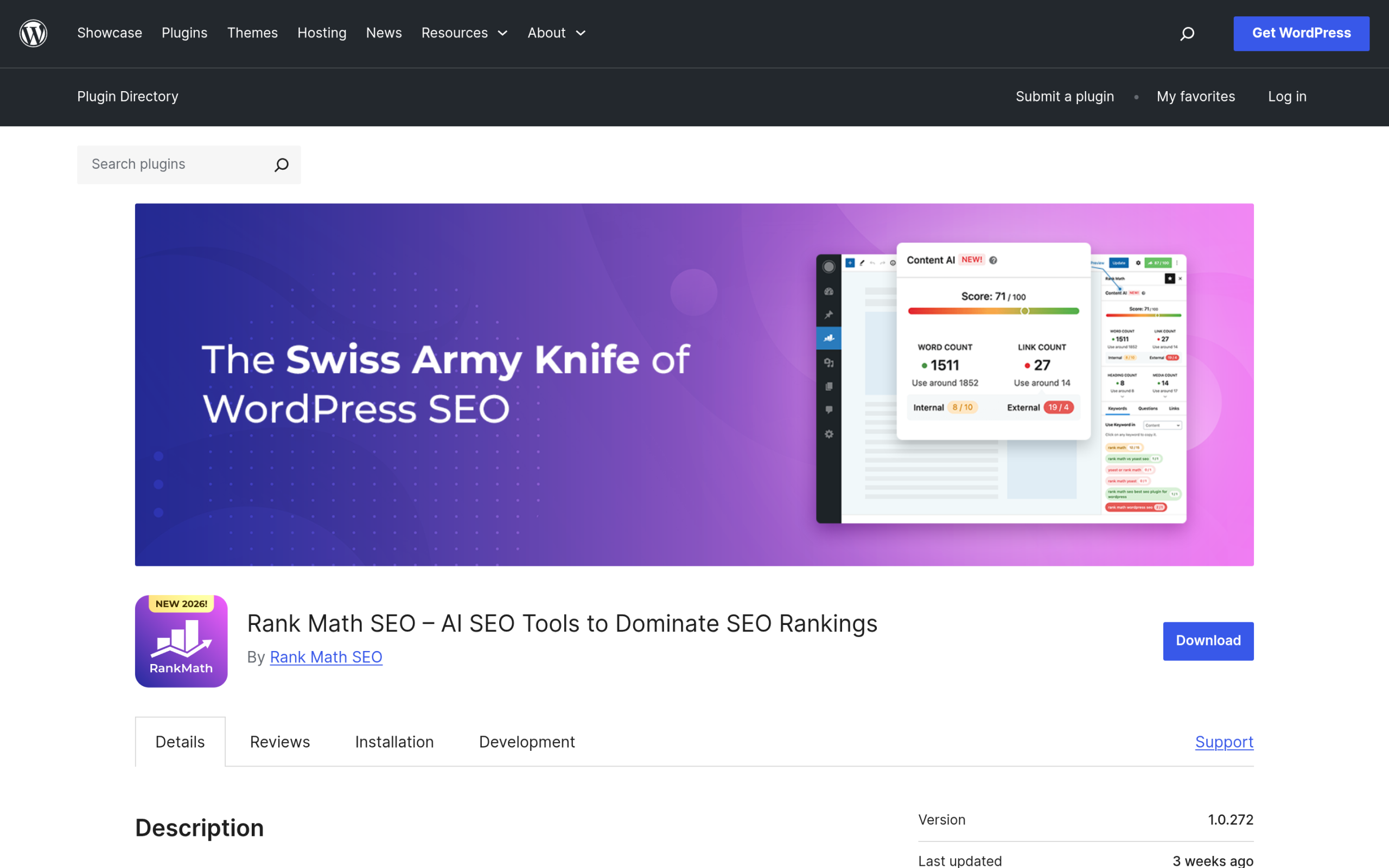Download the Rank Math SEO plugin

[x=1208, y=641]
